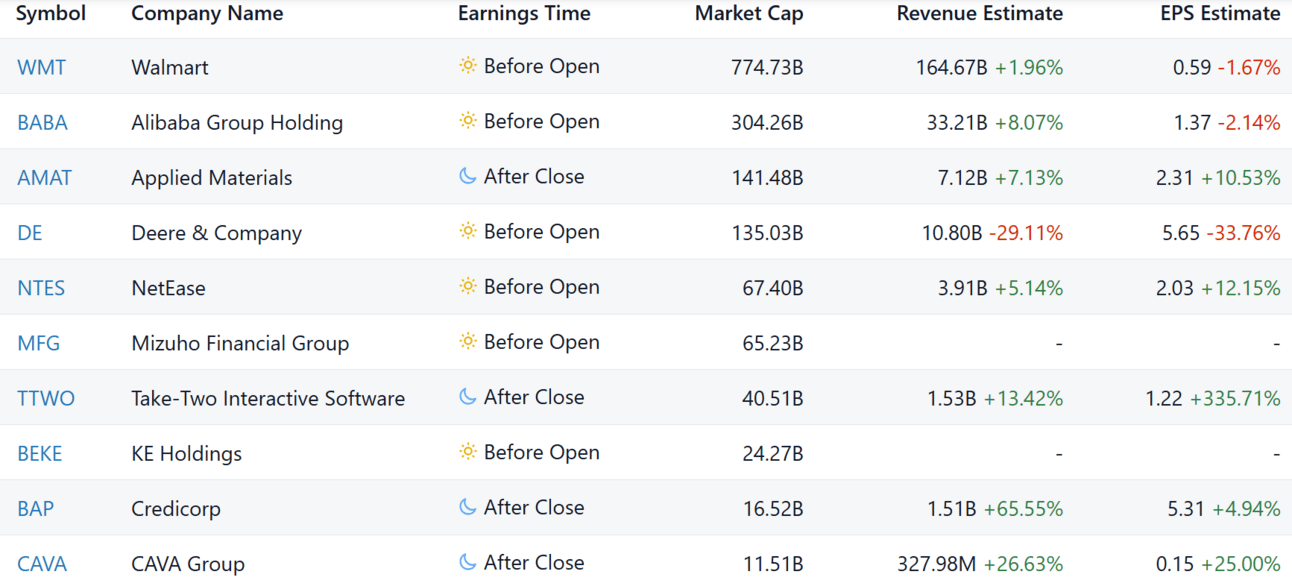Click the 2.31 +10.53% EPS estimate
Image resolution: width=1292 pixels, height=586 pixels.
[x=1218, y=177]
